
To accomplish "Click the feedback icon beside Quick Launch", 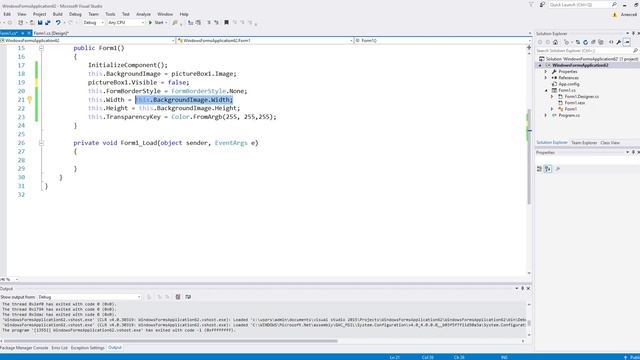I will 542,4.
